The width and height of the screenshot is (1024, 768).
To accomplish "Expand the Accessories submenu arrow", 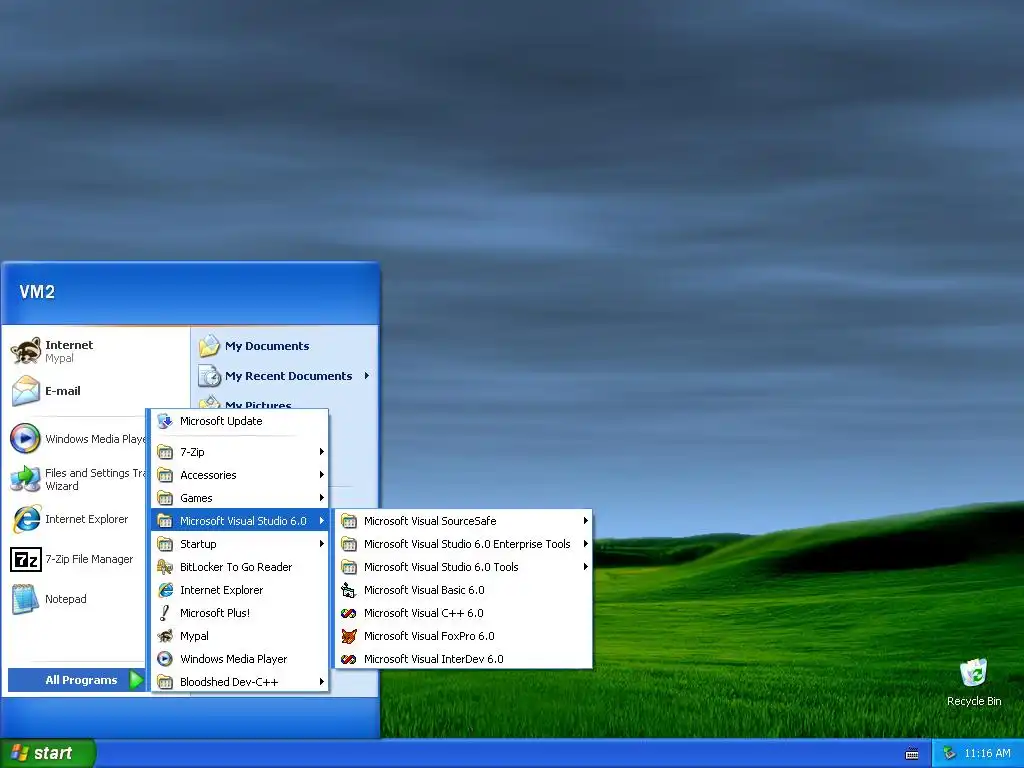I will pos(321,475).
